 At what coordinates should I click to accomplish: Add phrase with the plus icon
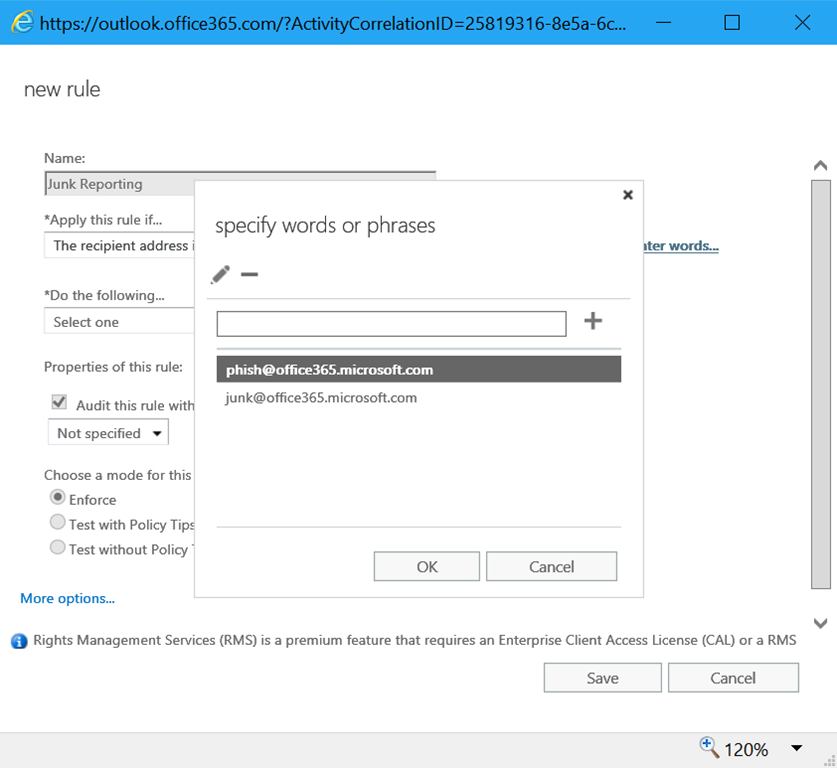tap(593, 321)
